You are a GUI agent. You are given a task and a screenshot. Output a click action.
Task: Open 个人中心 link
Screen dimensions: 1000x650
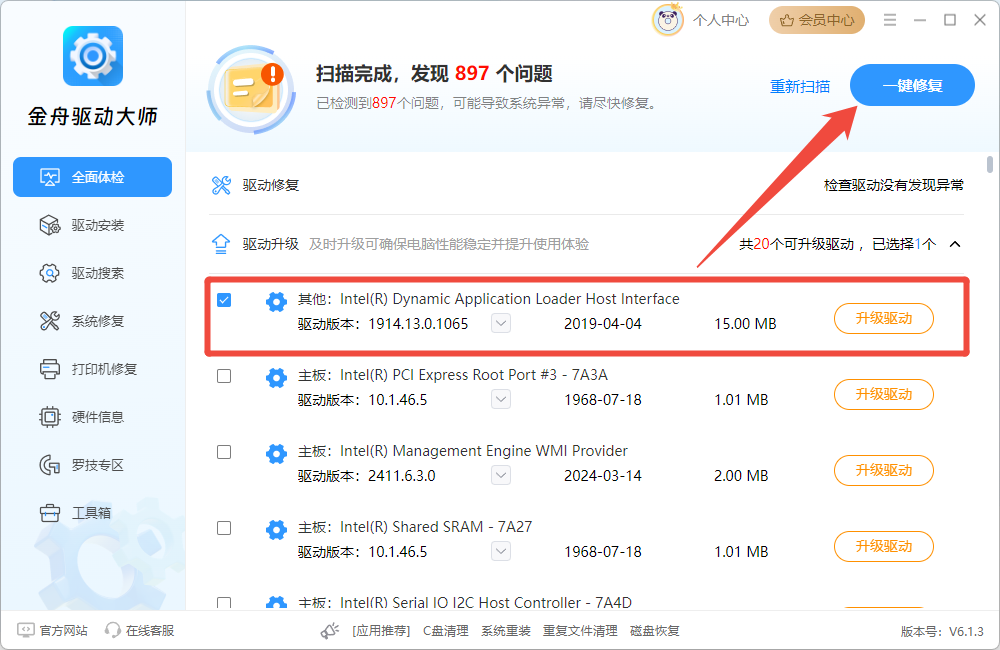pyautogui.click(x=721, y=20)
